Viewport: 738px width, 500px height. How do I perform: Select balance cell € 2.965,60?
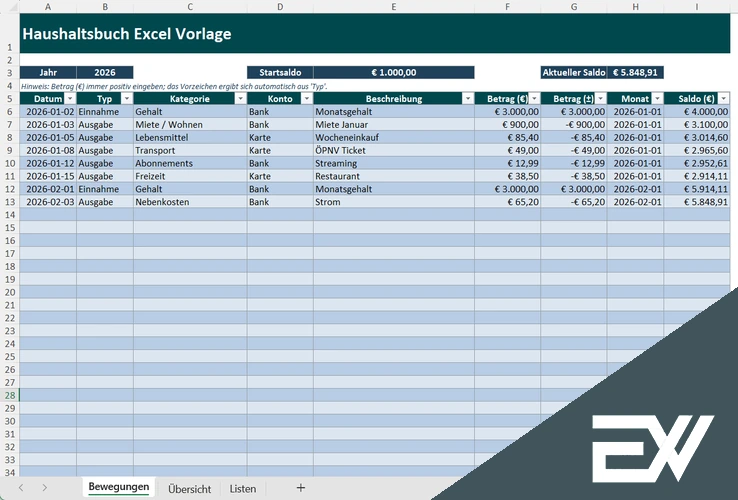point(697,150)
